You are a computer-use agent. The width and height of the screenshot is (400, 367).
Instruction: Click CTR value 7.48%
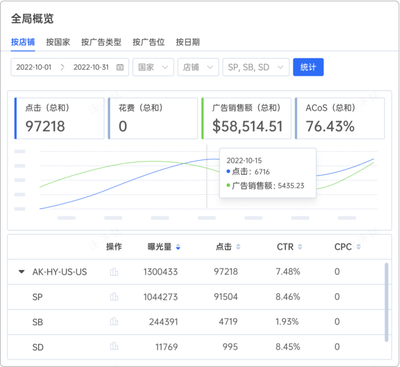(288, 272)
